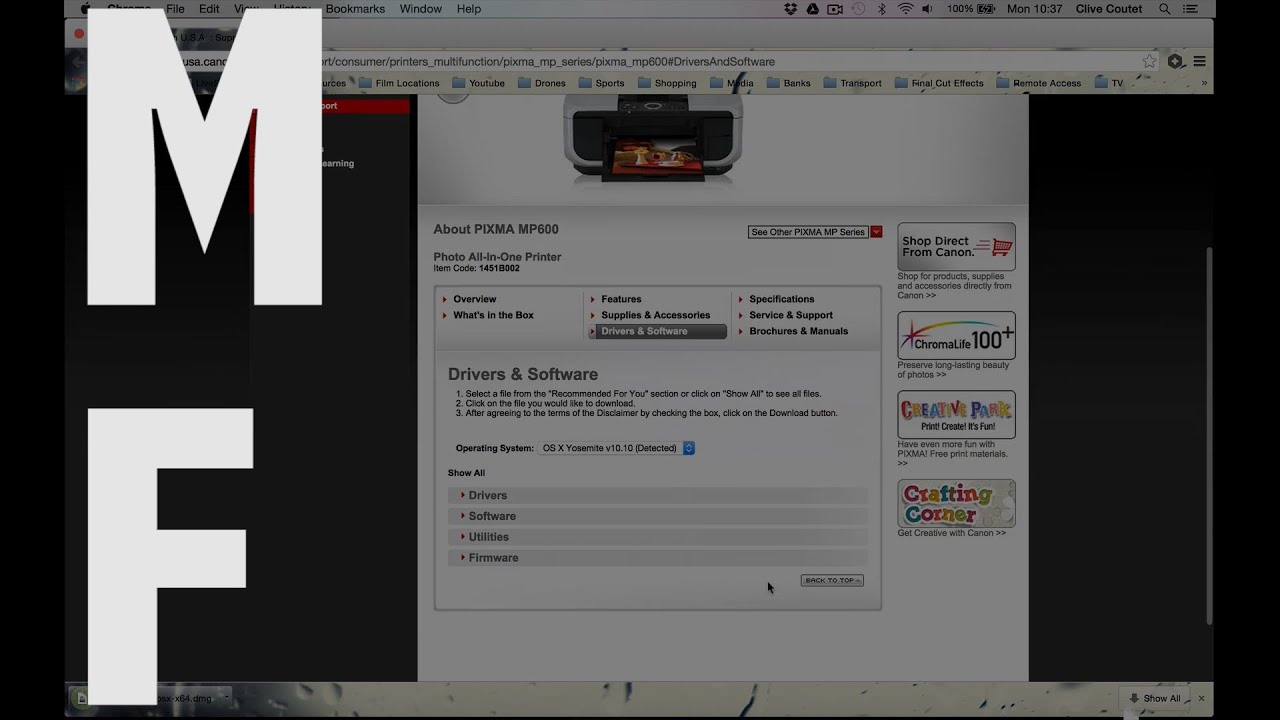1280x720 pixels.
Task: Click the Back To Top button
Action: pyautogui.click(x=832, y=580)
